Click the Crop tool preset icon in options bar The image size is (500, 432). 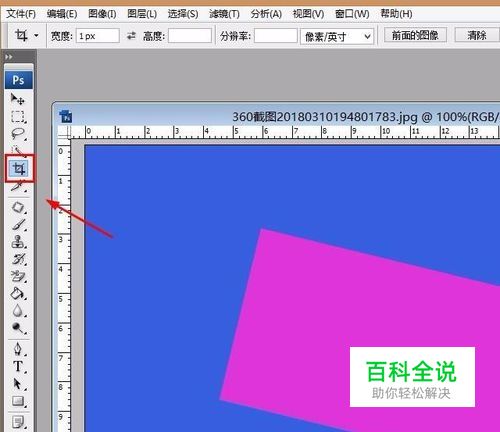coord(21,35)
